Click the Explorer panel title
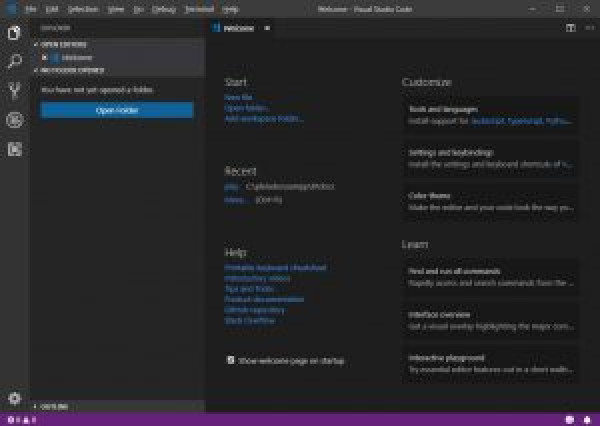The height and width of the screenshot is (426, 600). click(x=55, y=28)
